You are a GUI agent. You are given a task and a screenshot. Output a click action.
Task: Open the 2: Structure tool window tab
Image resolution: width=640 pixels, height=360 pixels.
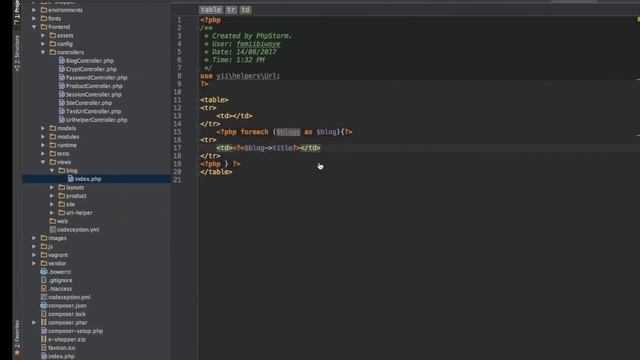click(17, 53)
